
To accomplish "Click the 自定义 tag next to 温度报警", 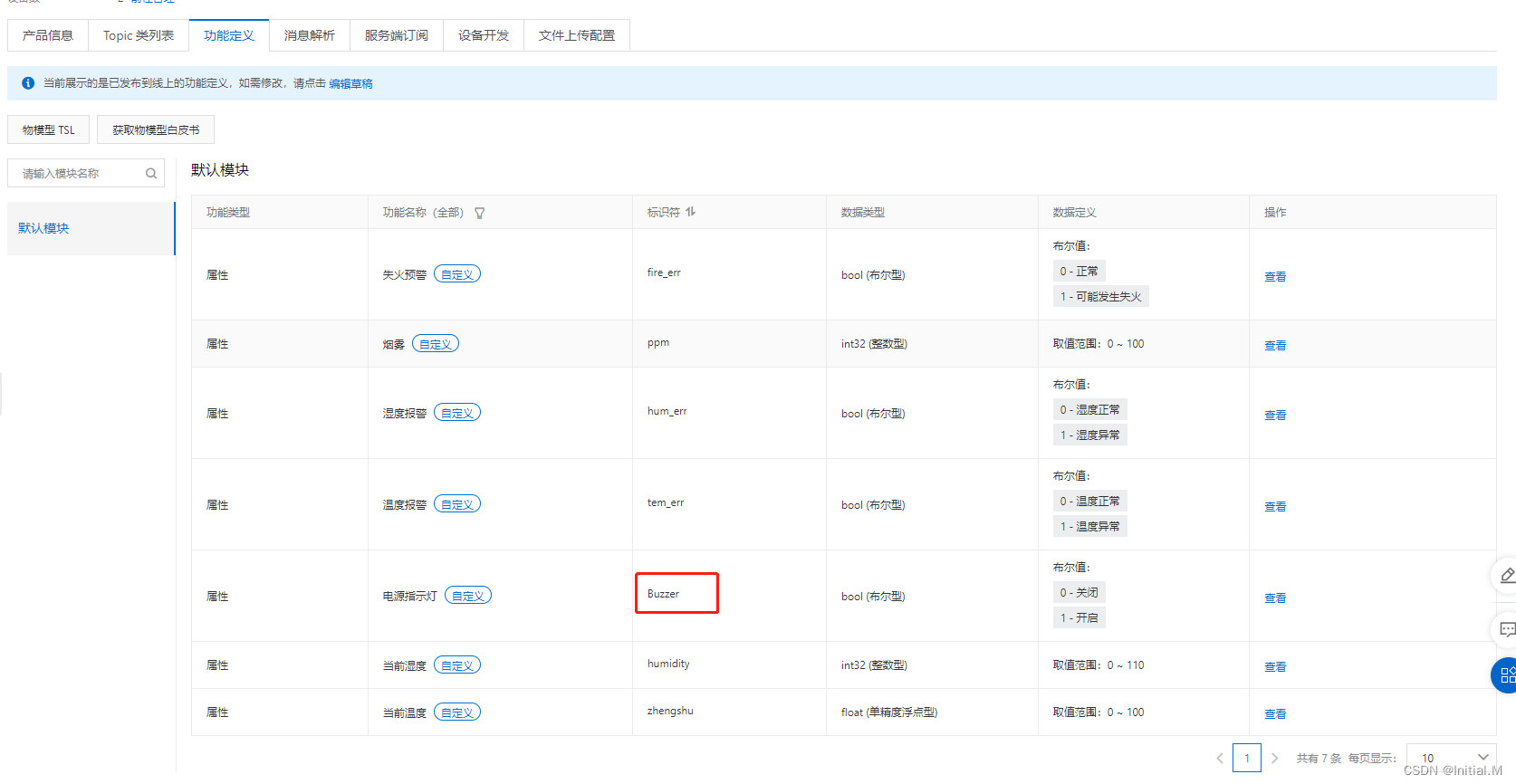I will (x=457, y=504).
